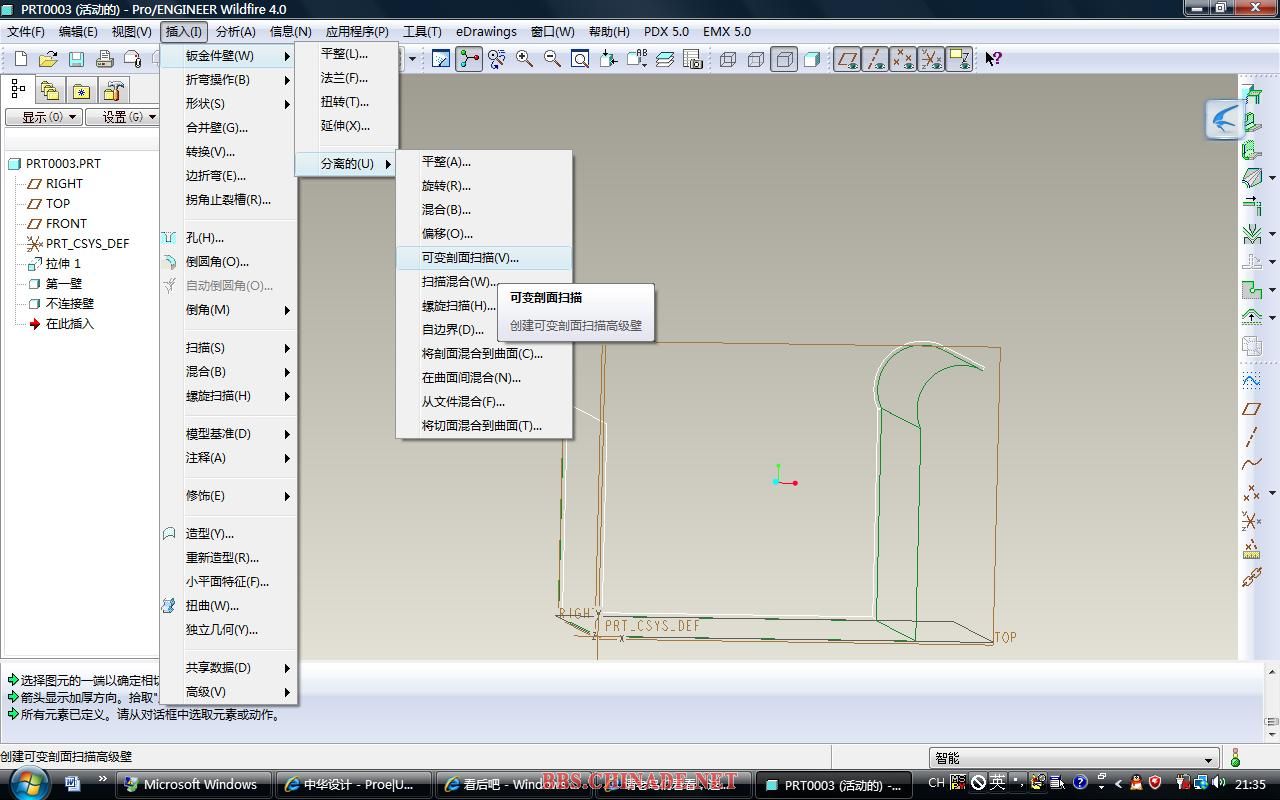Toggle datum axes display

pos(875,59)
